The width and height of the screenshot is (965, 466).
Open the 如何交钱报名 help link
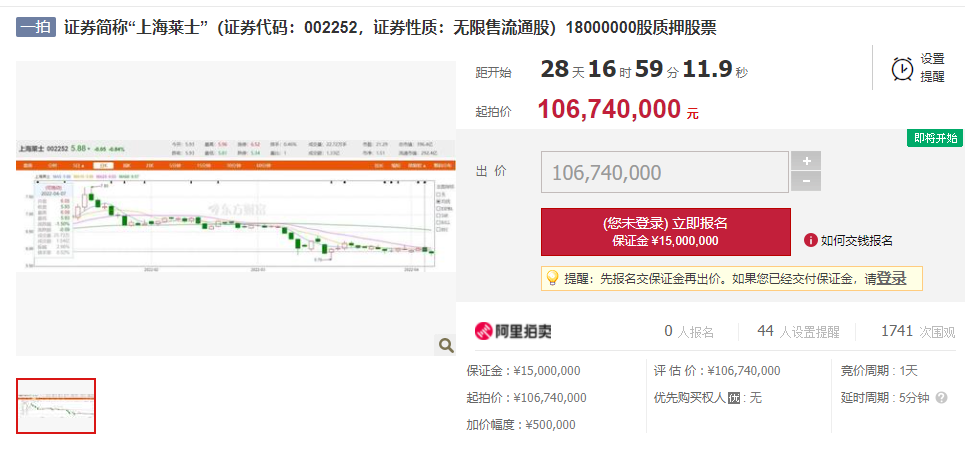click(856, 241)
